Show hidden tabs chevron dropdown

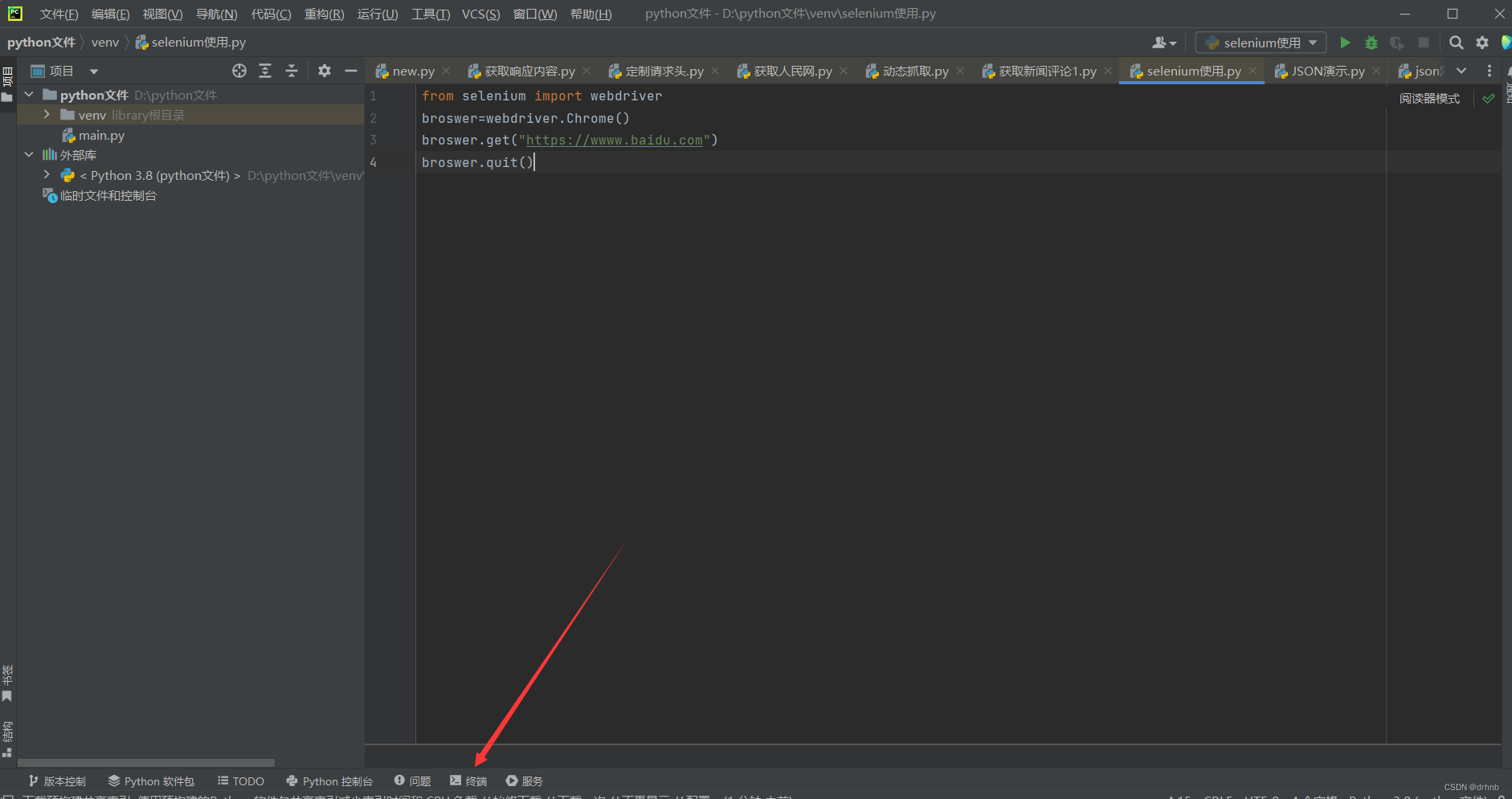tap(1461, 71)
